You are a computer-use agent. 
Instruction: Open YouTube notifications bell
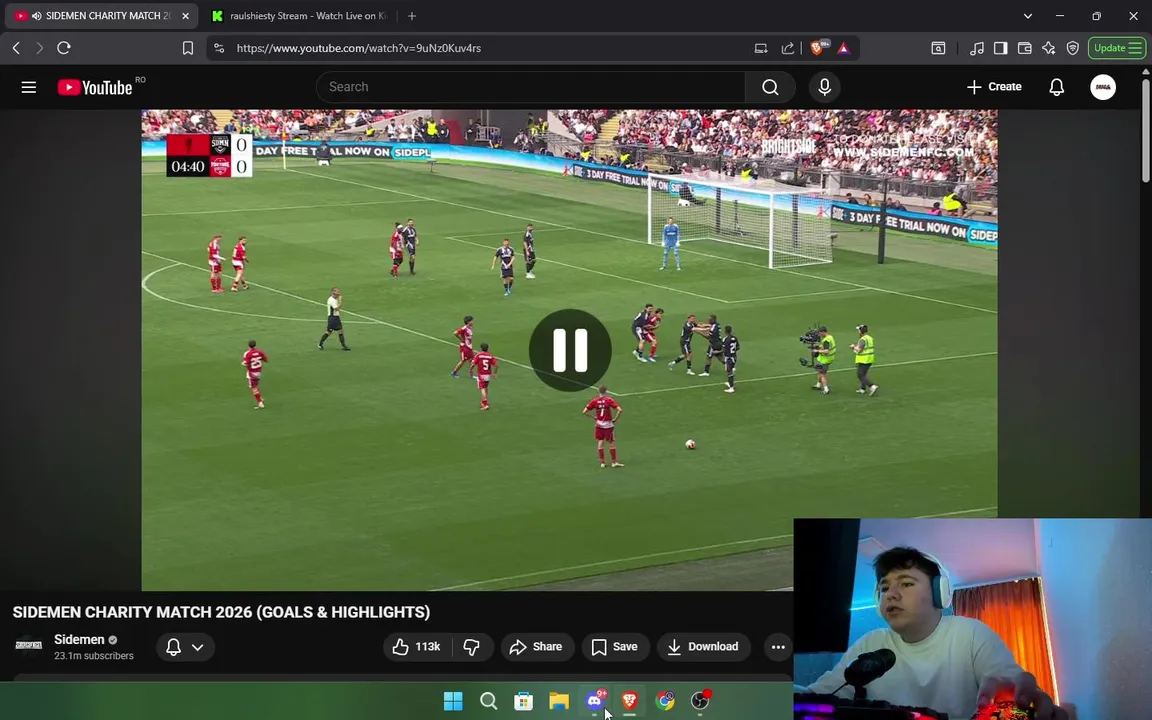1056,87
